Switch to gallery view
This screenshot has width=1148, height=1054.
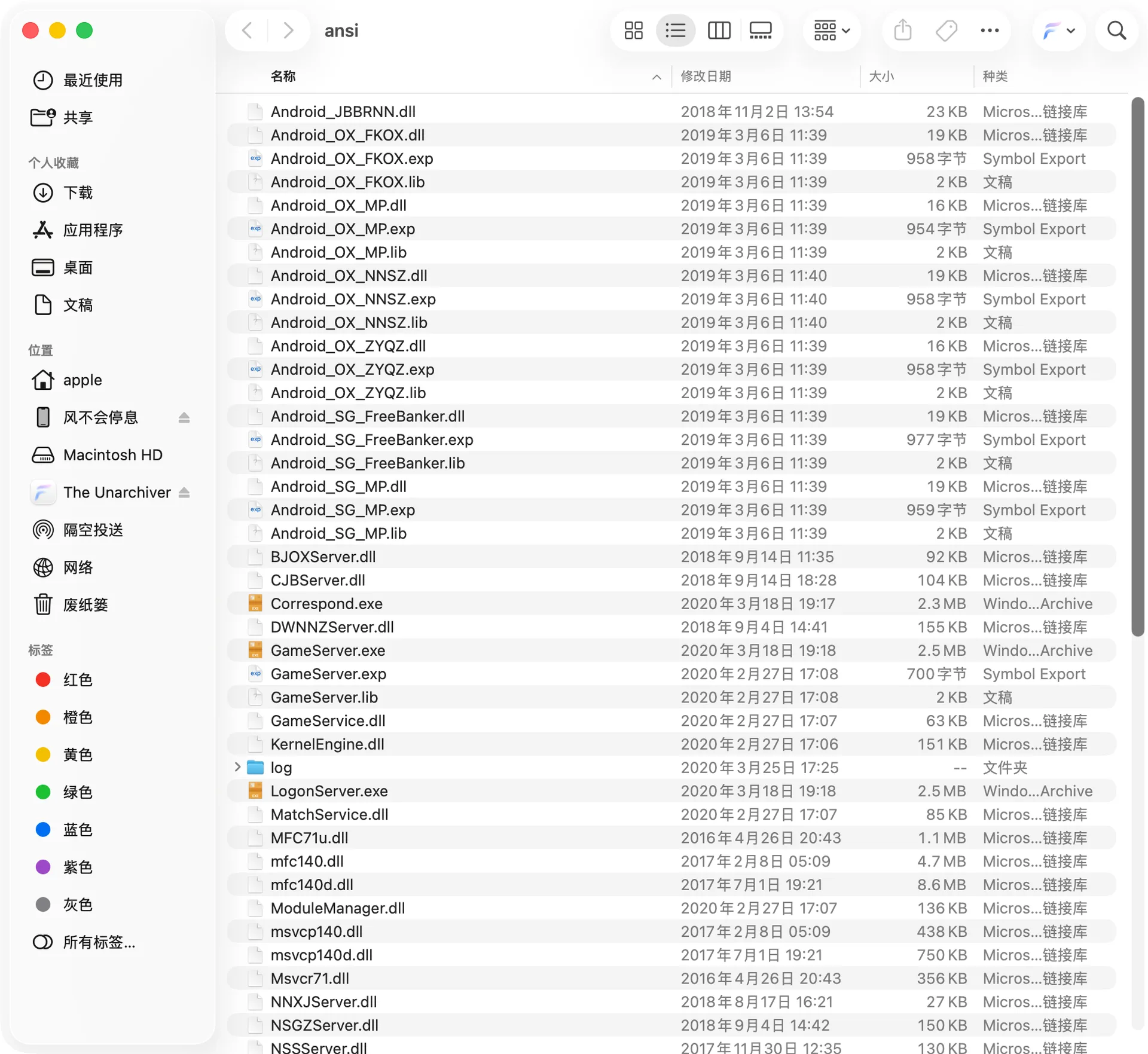point(761,30)
